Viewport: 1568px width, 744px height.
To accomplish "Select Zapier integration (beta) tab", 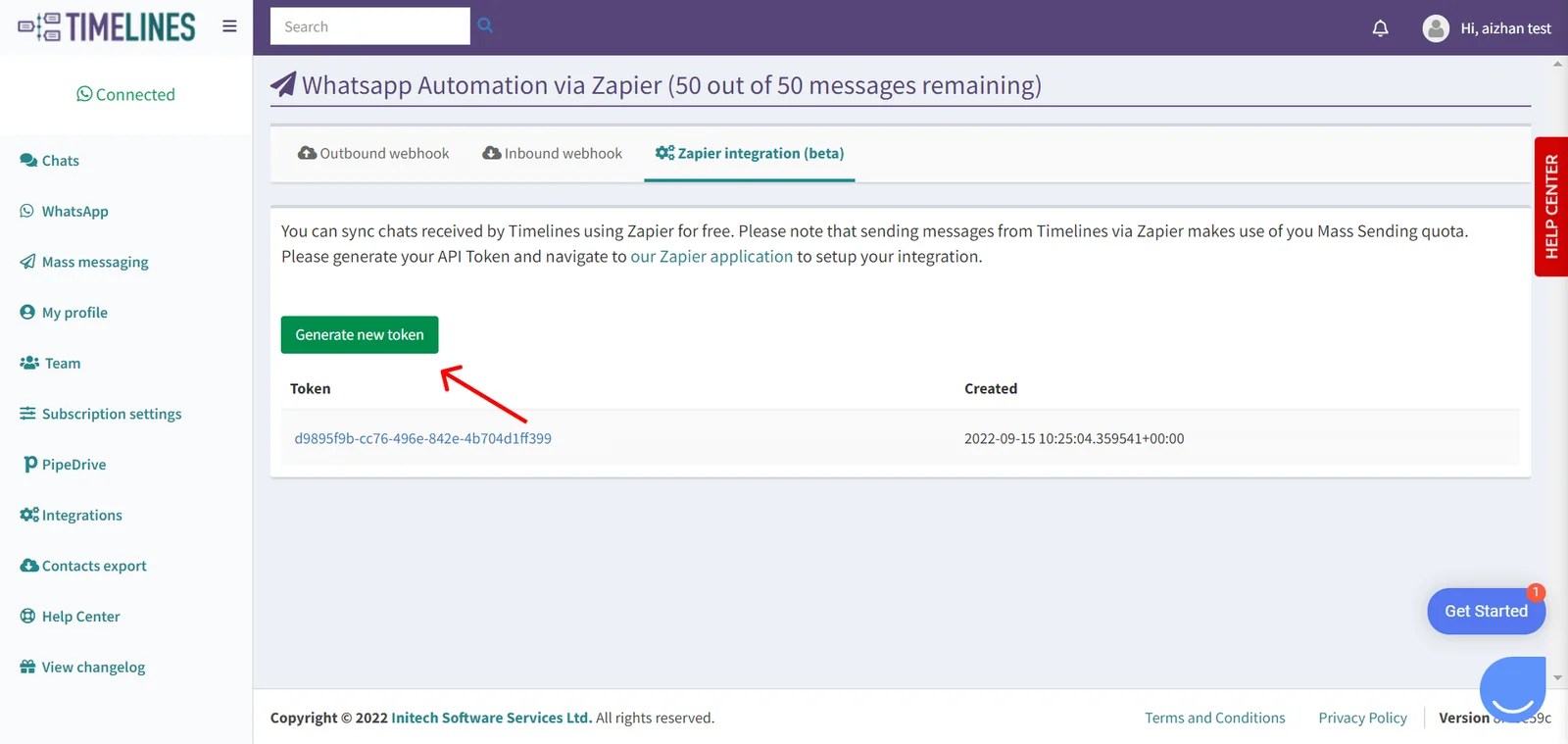I will 750,153.
